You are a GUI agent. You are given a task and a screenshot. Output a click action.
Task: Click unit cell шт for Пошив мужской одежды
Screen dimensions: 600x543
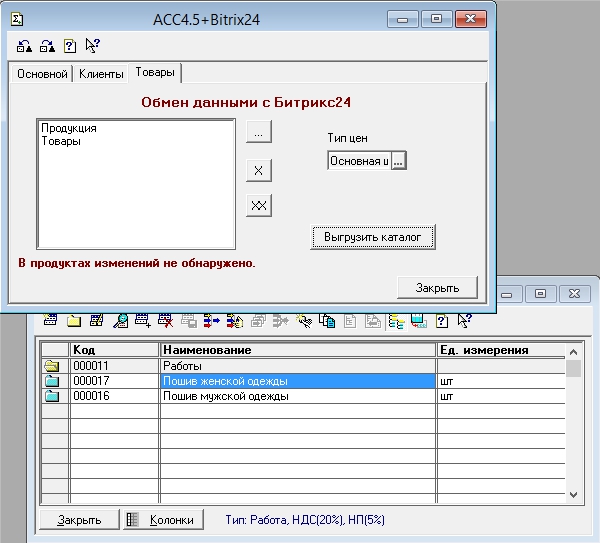coord(501,396)
